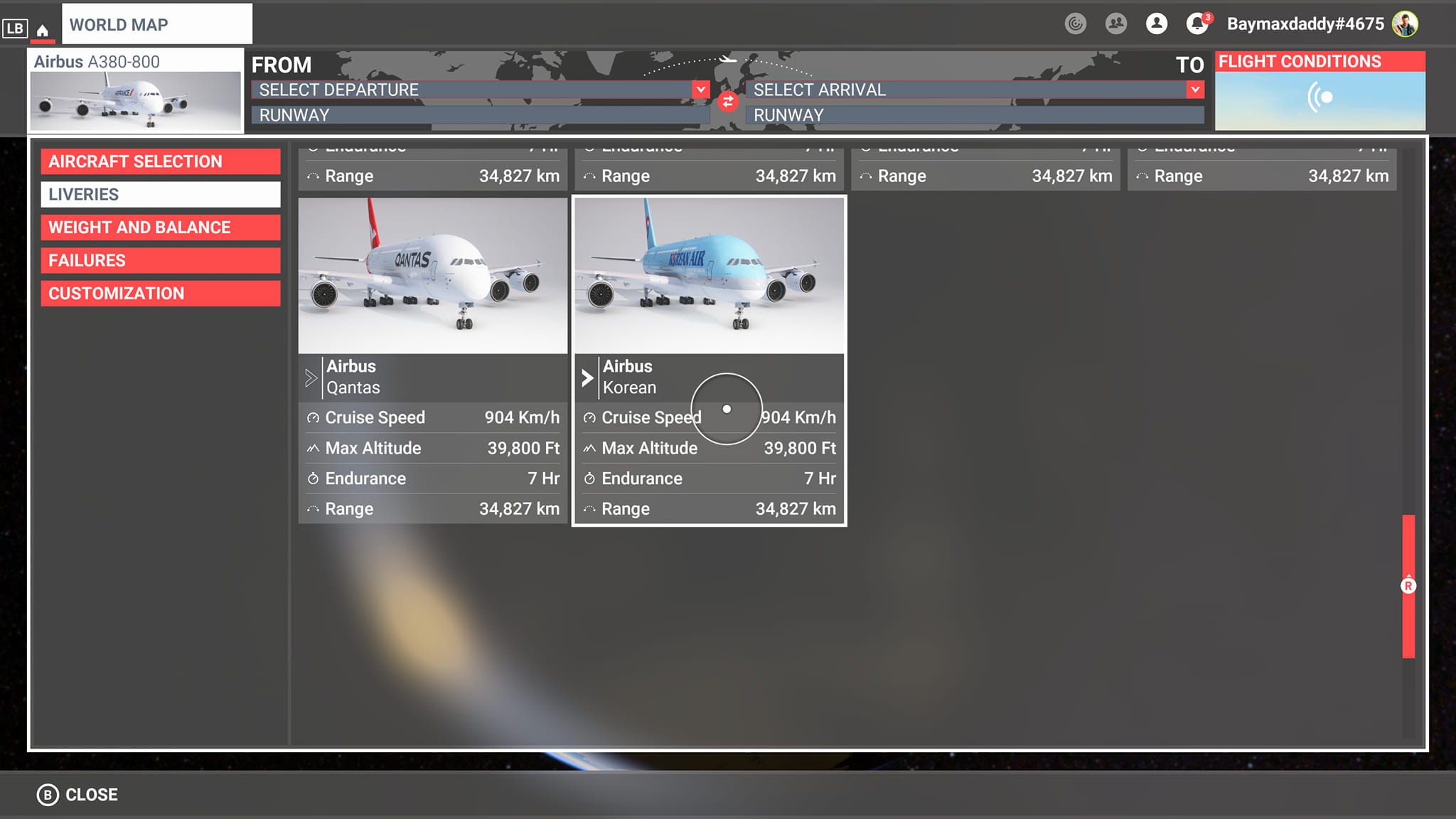Click the B controller button icon
The width and height of the screenshot is (1456, 819).
click(x=48, y=795)
